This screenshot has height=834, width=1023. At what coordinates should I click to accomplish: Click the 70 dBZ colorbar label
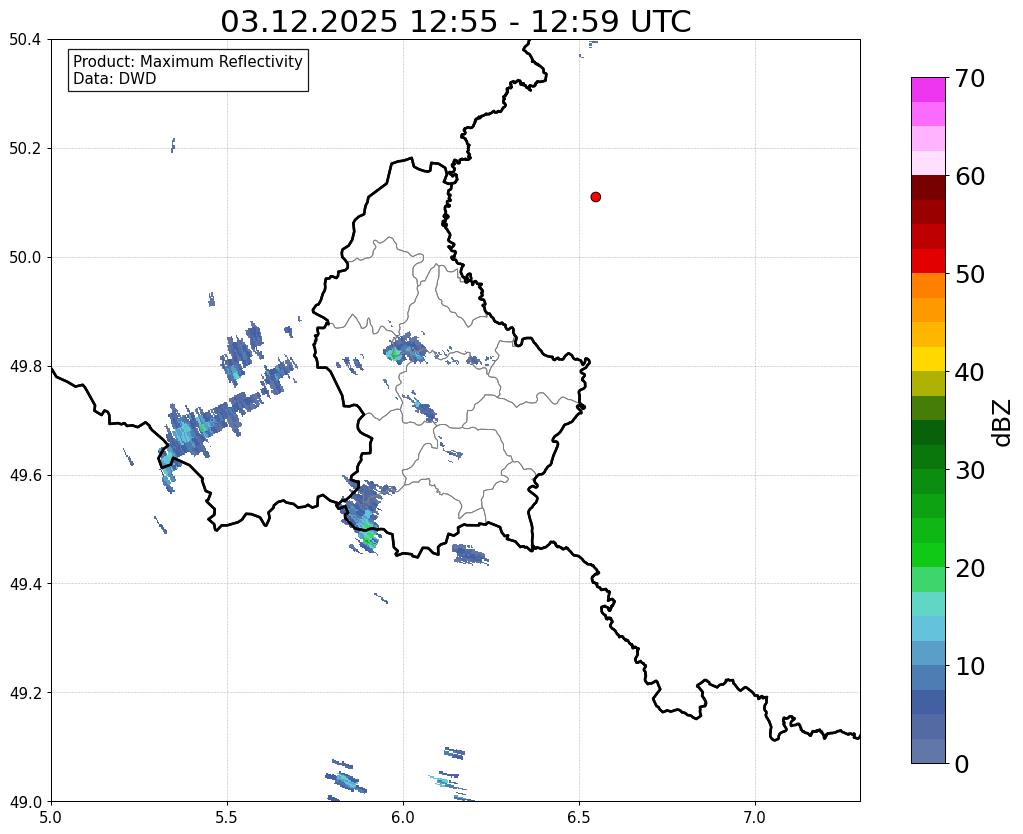coord(970,78)
